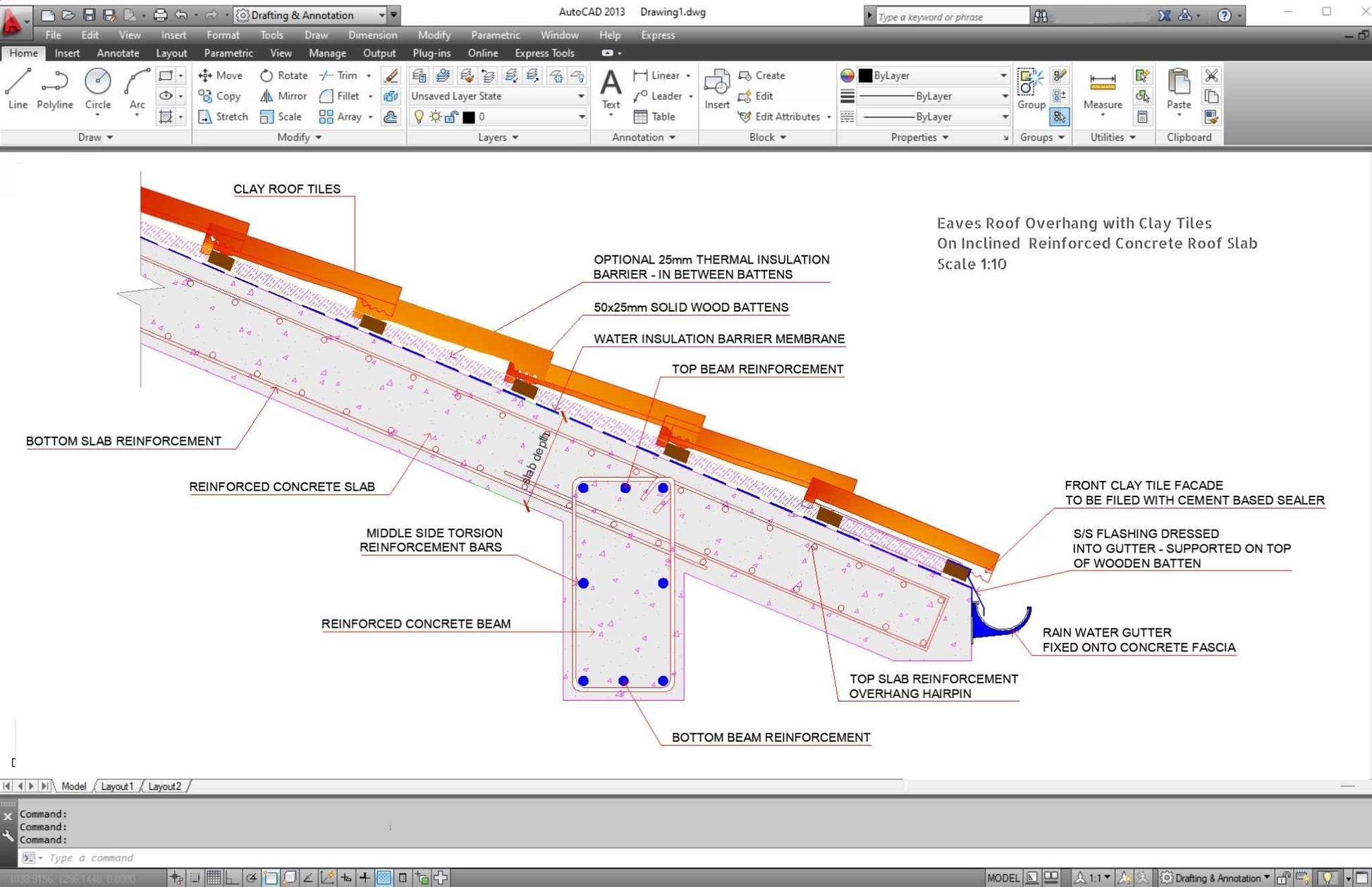
Task: Toggle grid display in status bar
Action: [x=214, y=878]
